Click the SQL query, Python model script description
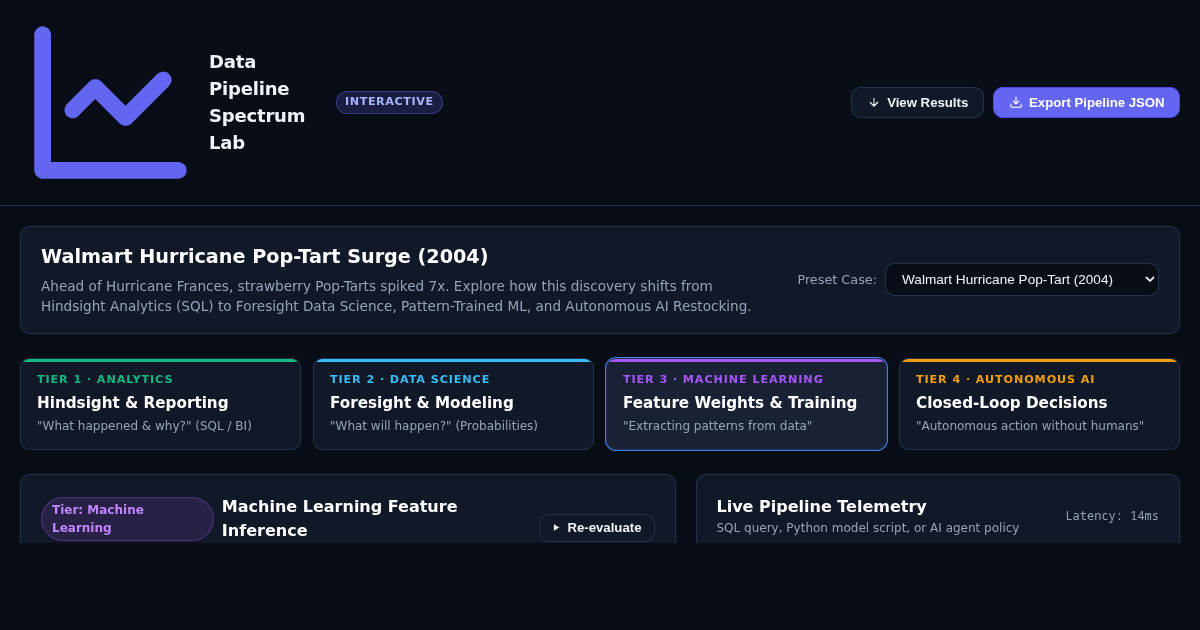 point(868,528)
